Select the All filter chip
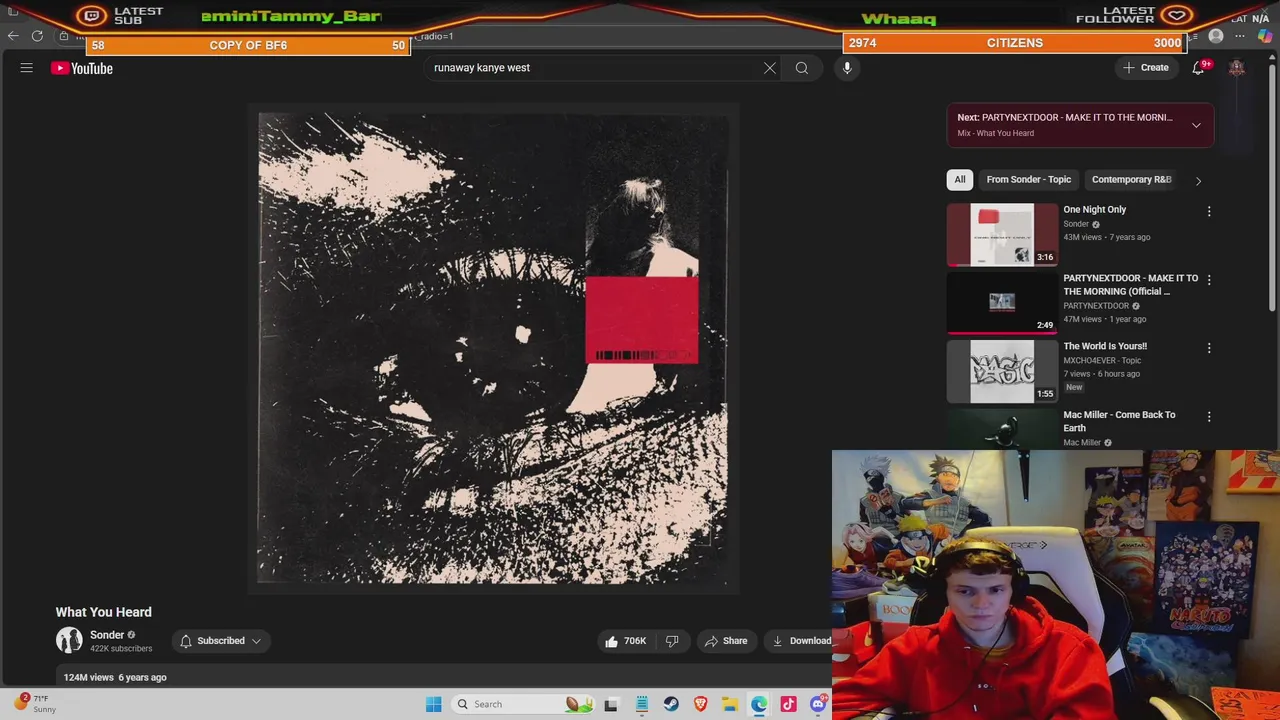The height and width of the screenshot is (720, 1280). click(960, 180)
